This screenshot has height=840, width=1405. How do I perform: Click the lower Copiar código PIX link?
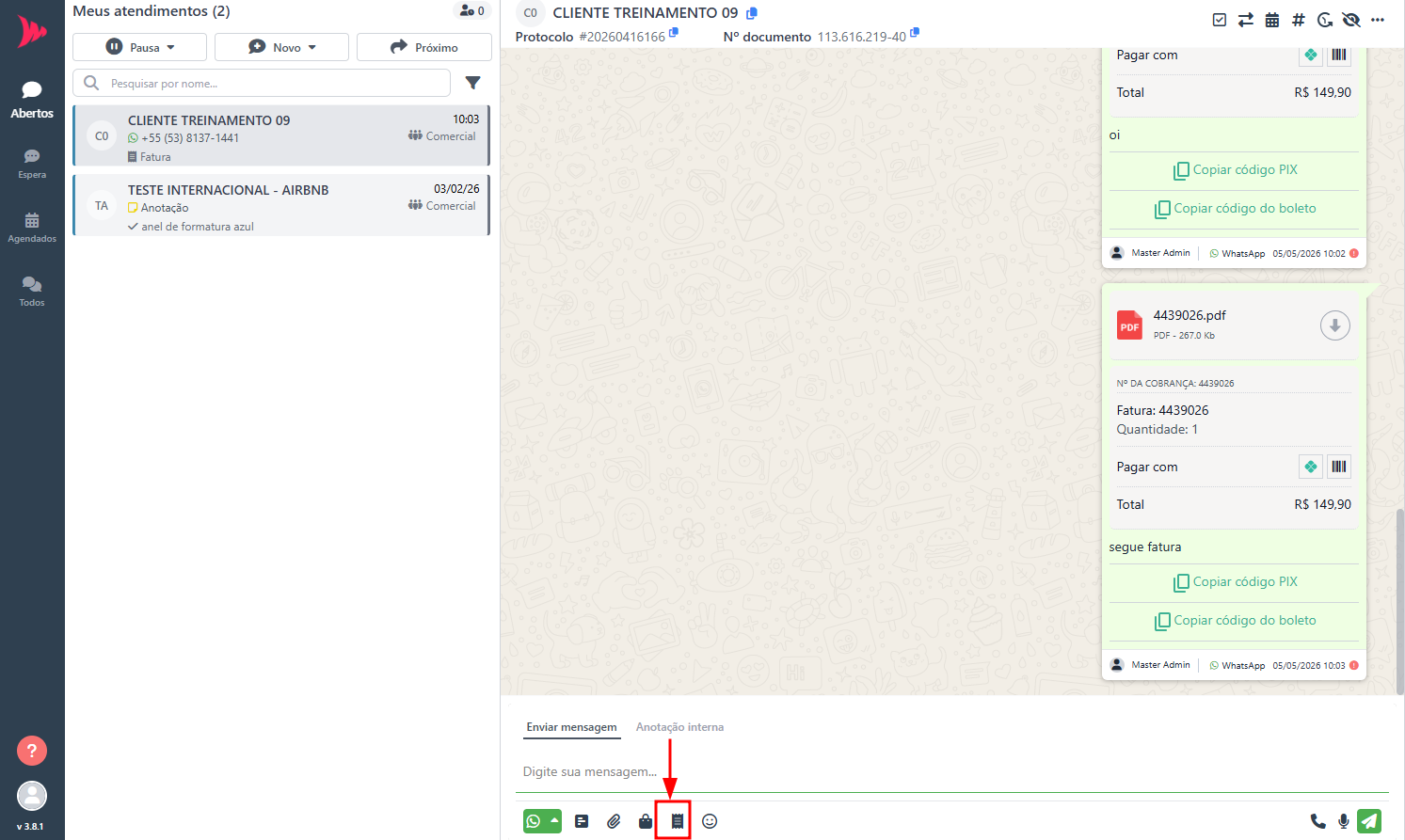click(1235, 582)
